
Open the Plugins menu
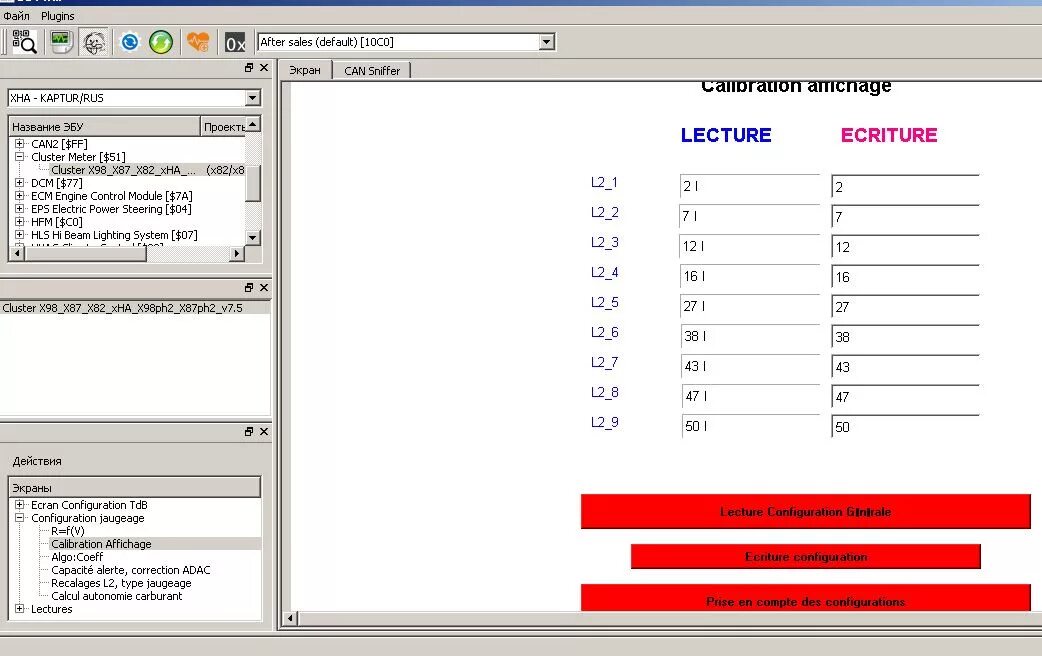(x=58, y=15)
